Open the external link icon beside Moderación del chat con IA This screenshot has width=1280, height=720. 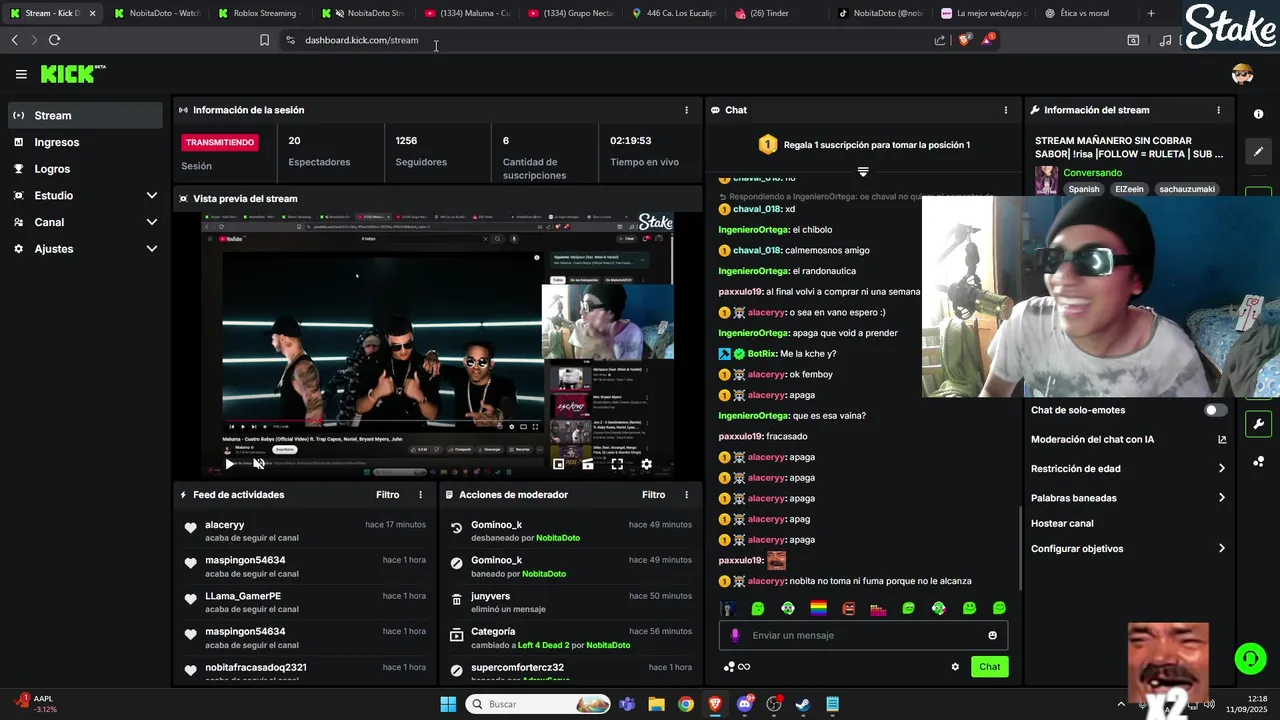pyautogui.click(x=1222, y=439)
